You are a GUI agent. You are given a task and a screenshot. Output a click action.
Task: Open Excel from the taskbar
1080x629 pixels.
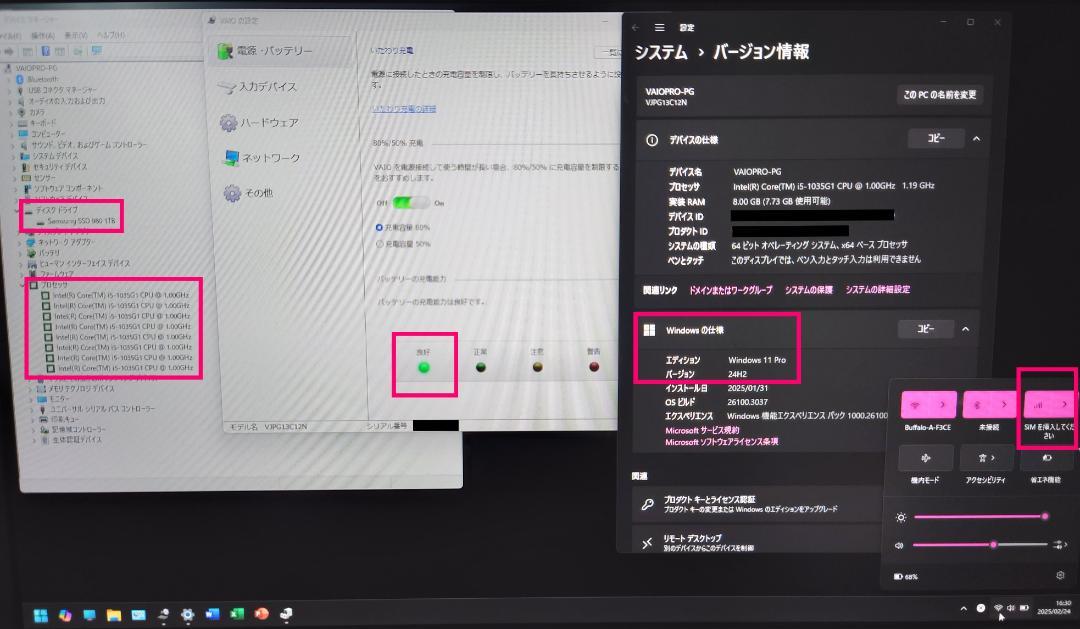tap(237, 614)
